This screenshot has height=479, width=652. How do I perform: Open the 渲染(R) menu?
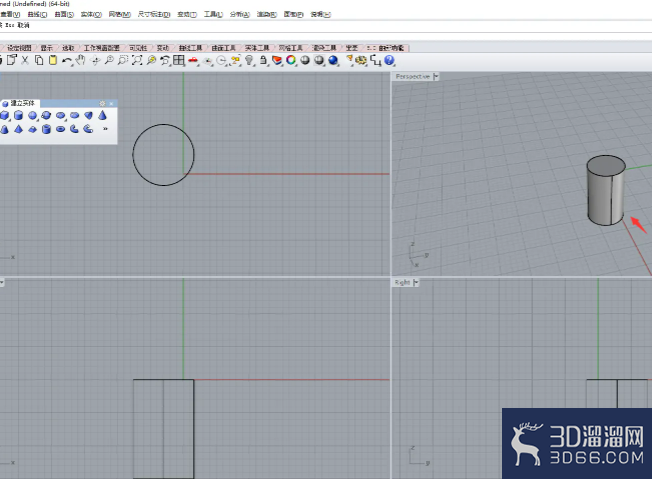tap(267, 14)
